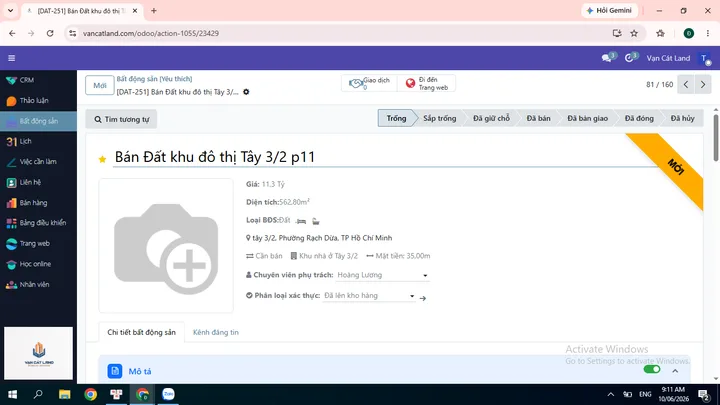Viewport: 720px width, 405px height.
Task: Reload the browser page
Action: (x=50, y=33)
